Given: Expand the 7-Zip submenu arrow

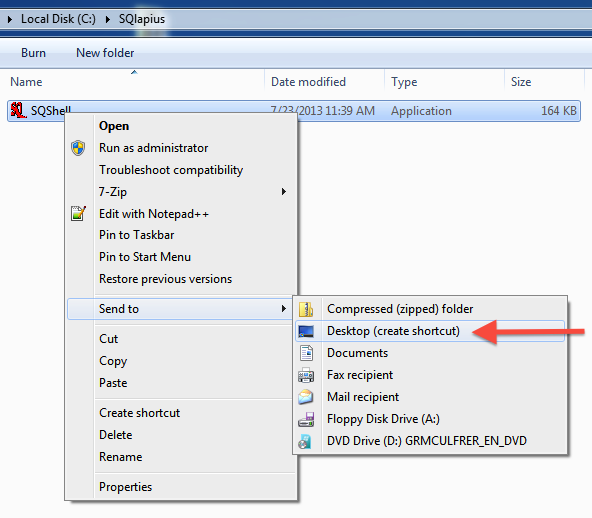Looking at the screenshot, I should pos(284,192).
